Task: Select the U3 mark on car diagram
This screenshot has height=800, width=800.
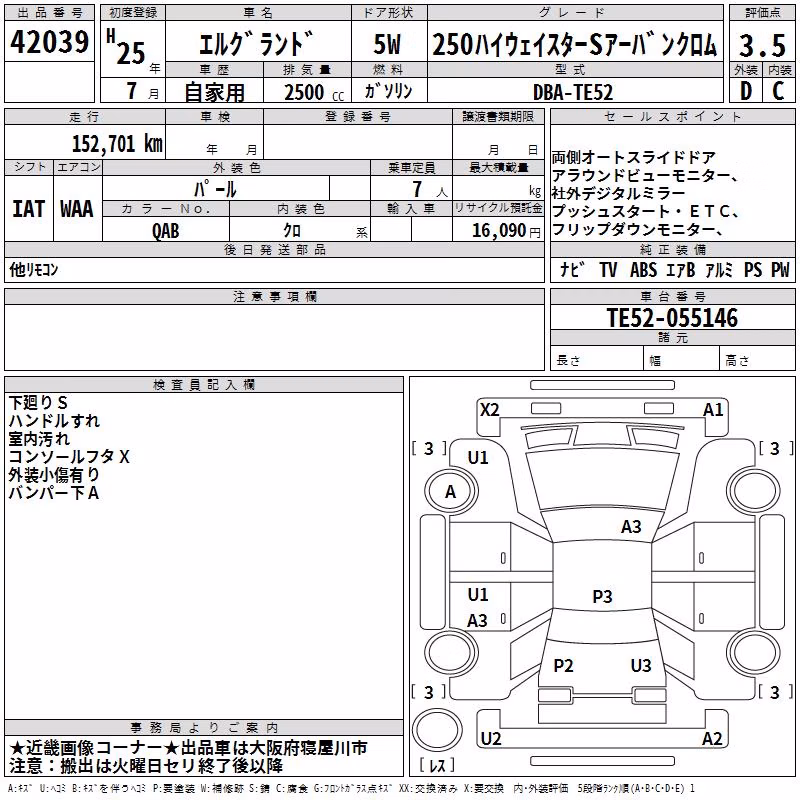Action: [x=641, y=665]
